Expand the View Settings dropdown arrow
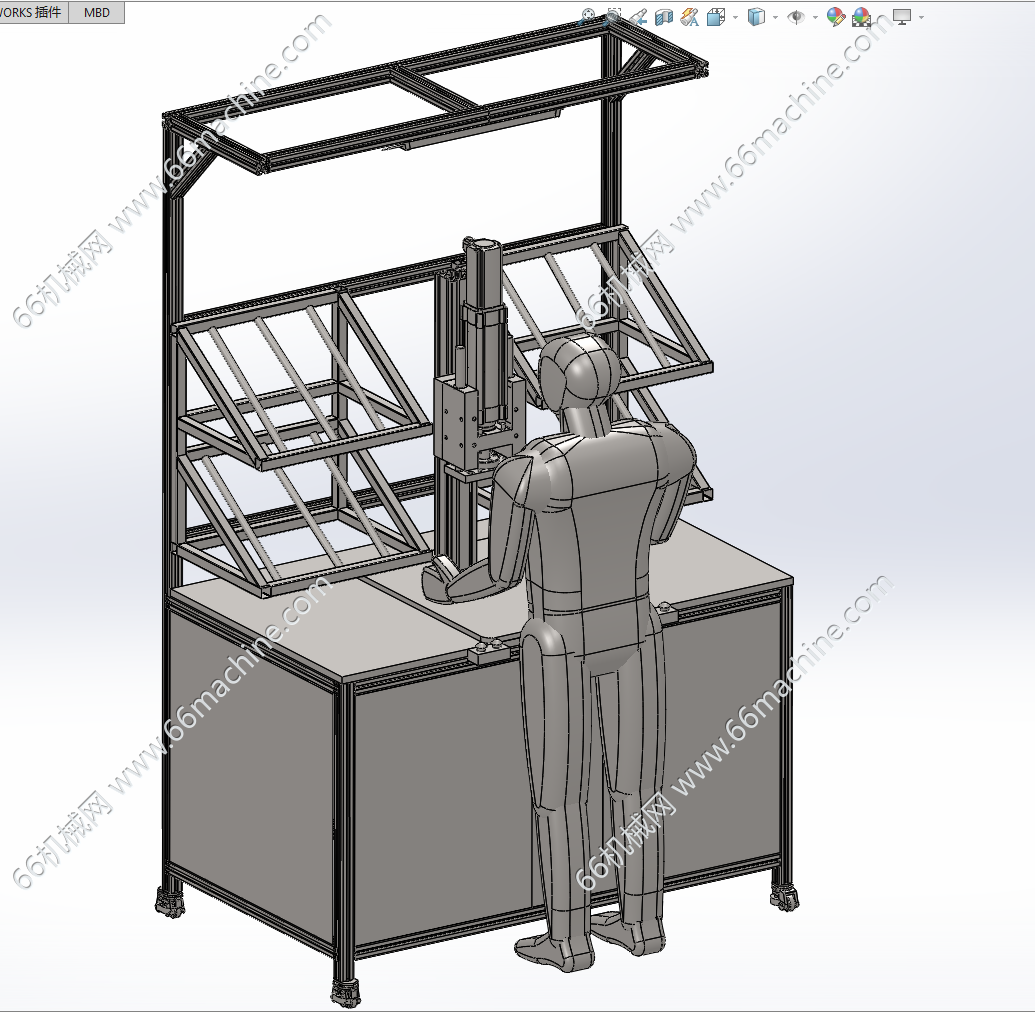 pyautogui.click(x=920, y=17)
